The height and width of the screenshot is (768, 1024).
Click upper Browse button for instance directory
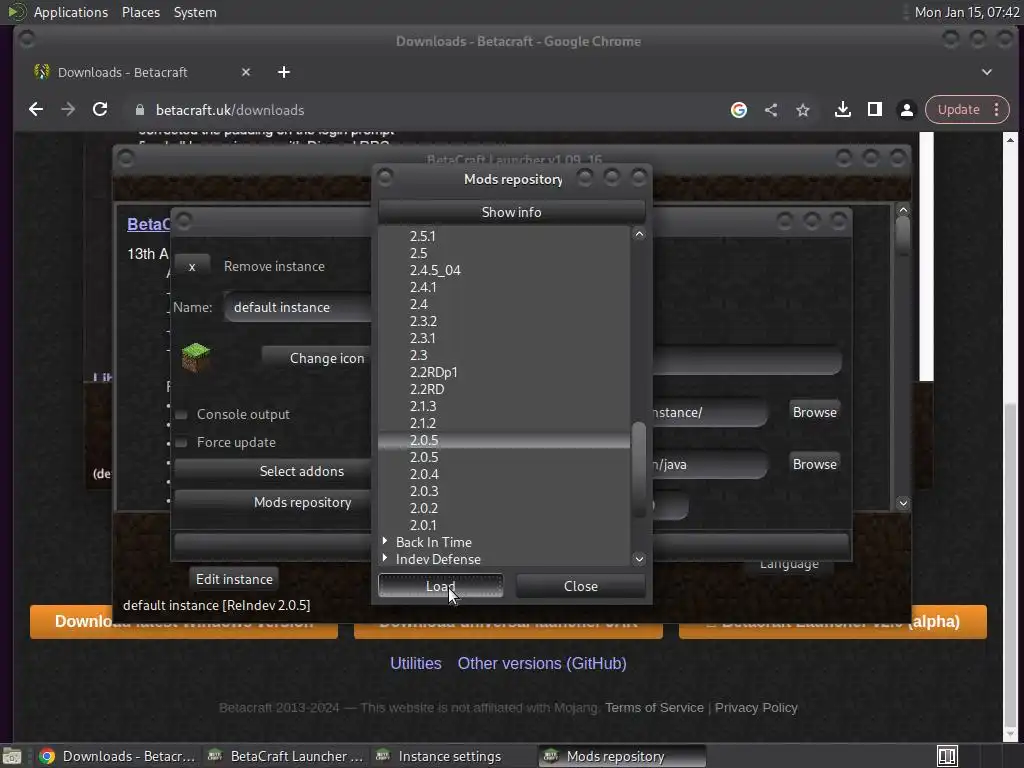[x=814, y=412]
